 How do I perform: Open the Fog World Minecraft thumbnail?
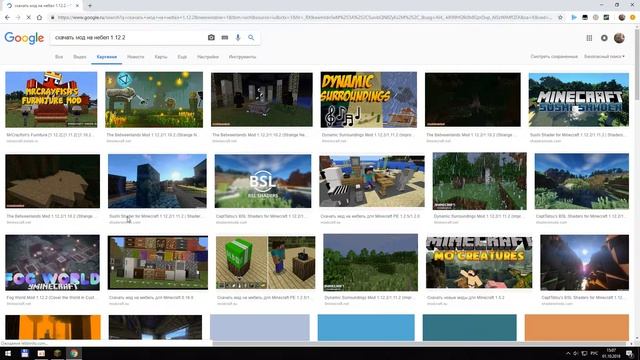click(x=52, y=262)
